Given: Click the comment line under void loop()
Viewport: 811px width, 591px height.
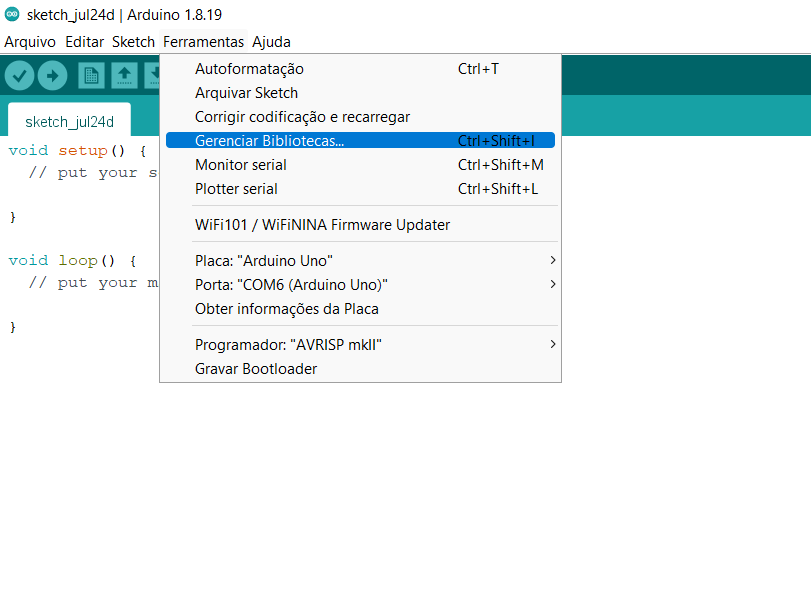Looking at the screenshot, I should 93,282.
